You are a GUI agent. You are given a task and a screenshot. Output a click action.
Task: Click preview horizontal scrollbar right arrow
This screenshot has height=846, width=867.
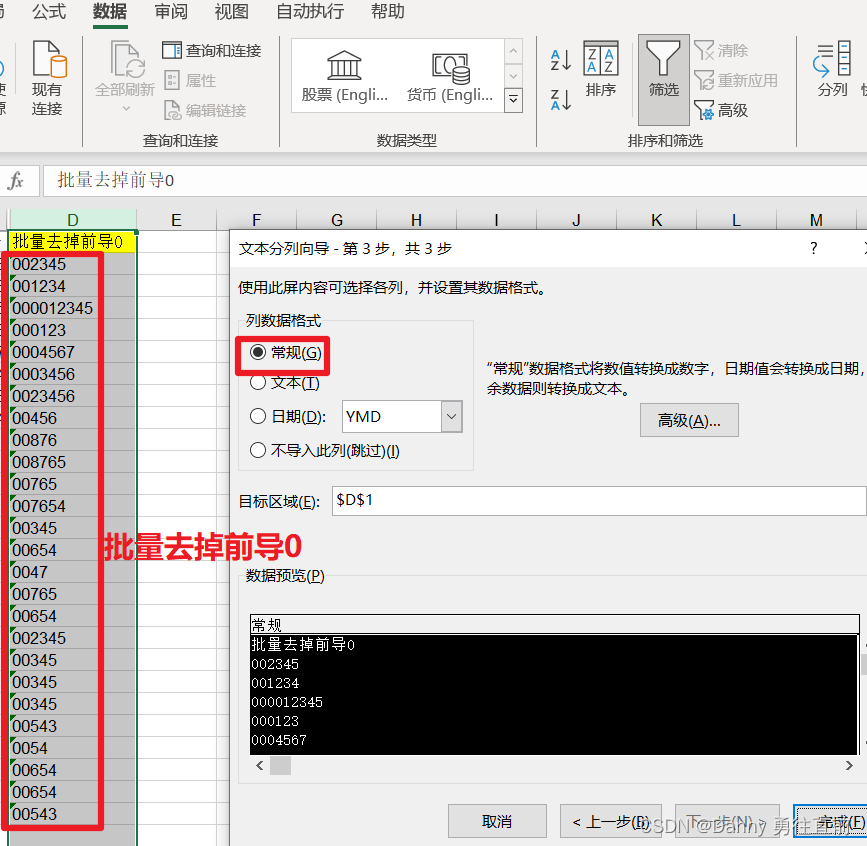(849, 765)
